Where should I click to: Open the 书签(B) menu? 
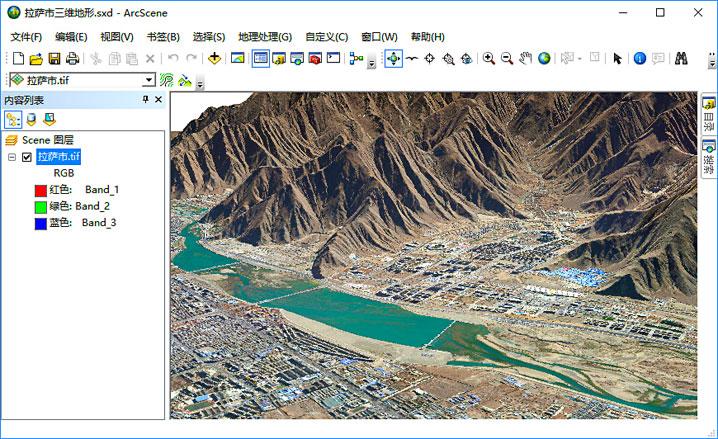(x=163, y=37)
